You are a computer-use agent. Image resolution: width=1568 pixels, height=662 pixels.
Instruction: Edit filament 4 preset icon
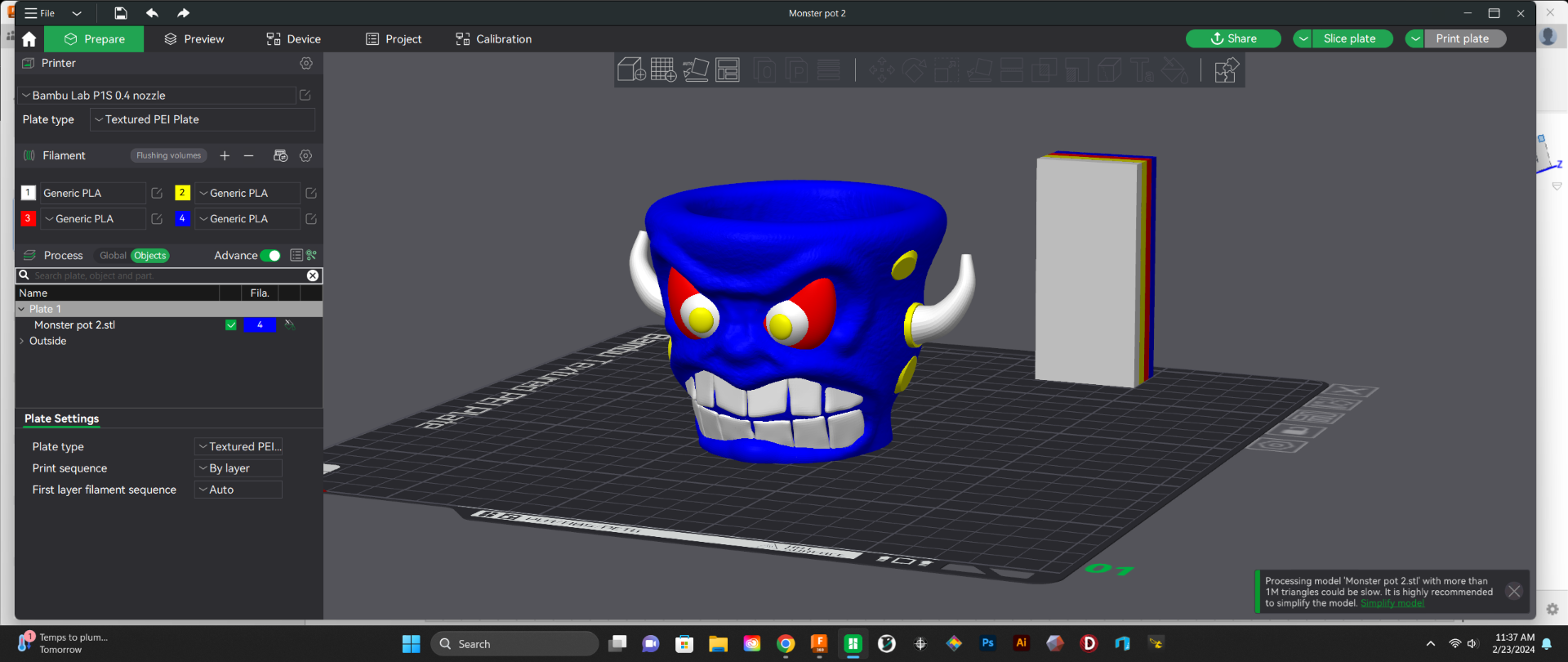click(311, 219)
